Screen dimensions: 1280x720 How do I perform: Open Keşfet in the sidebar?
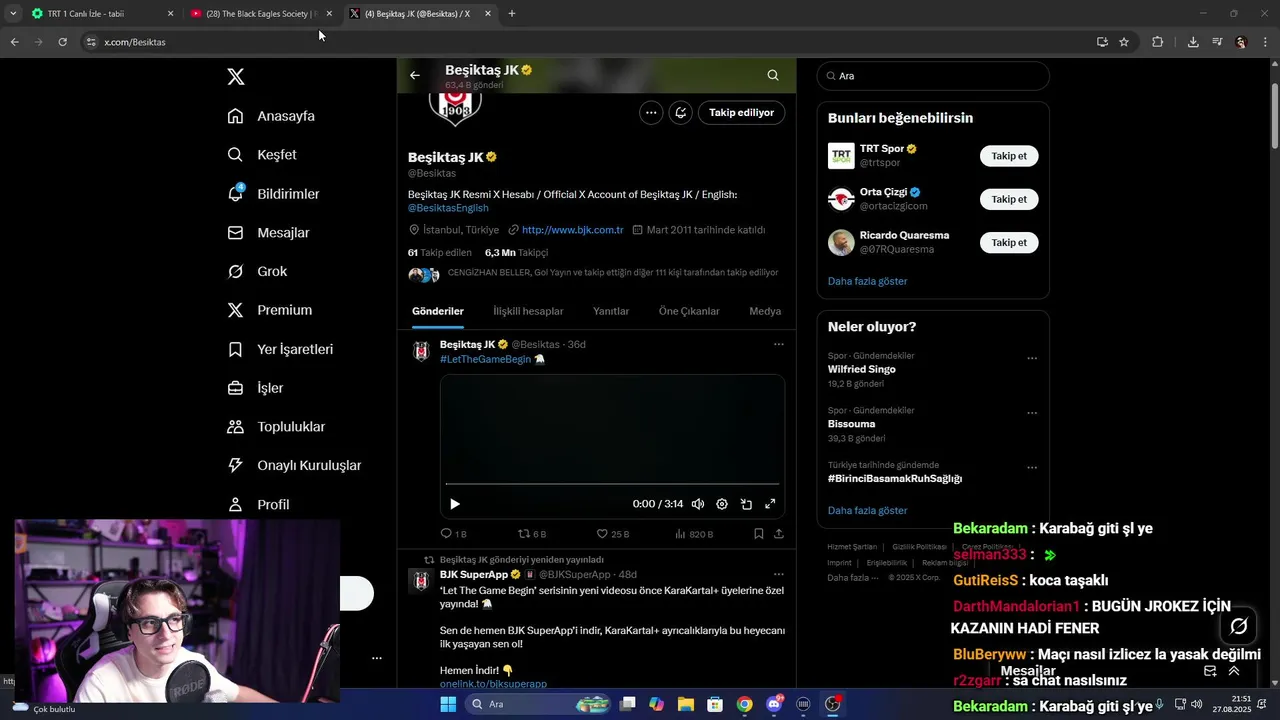[x=262, y=155]
